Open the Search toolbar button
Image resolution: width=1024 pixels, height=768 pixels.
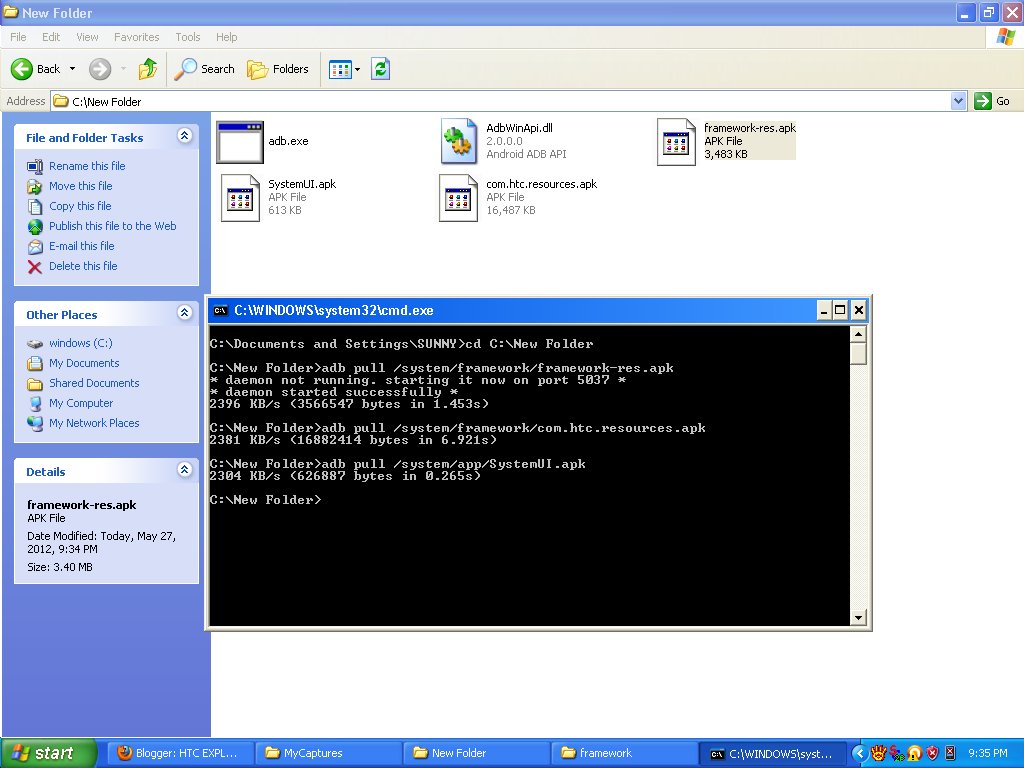(204, 69)
